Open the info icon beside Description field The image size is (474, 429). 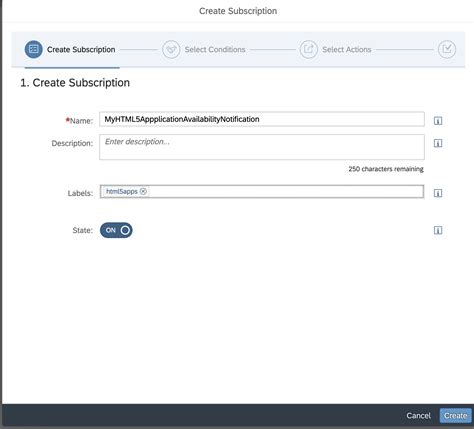pyautogui.click(x=438, y=143)
